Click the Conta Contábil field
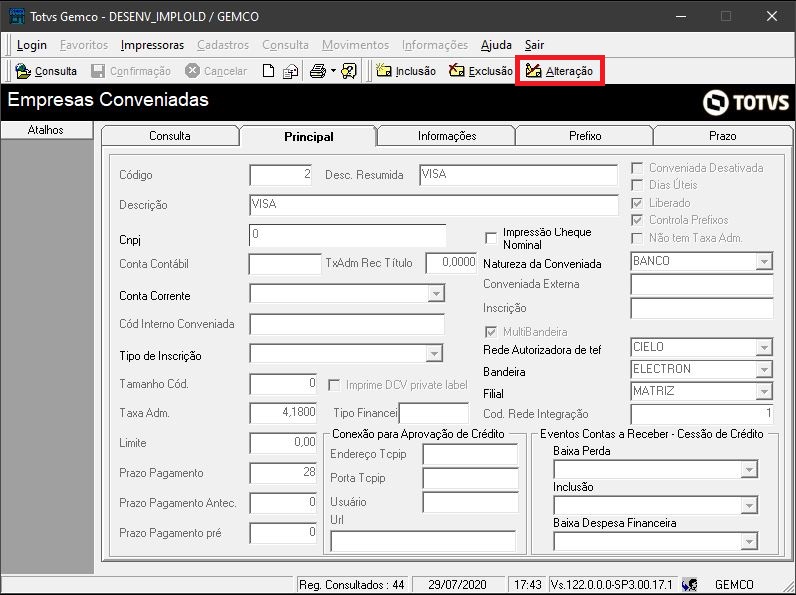Screen dimensions: 796x595 pyautogui.click(x=285, y=264)
